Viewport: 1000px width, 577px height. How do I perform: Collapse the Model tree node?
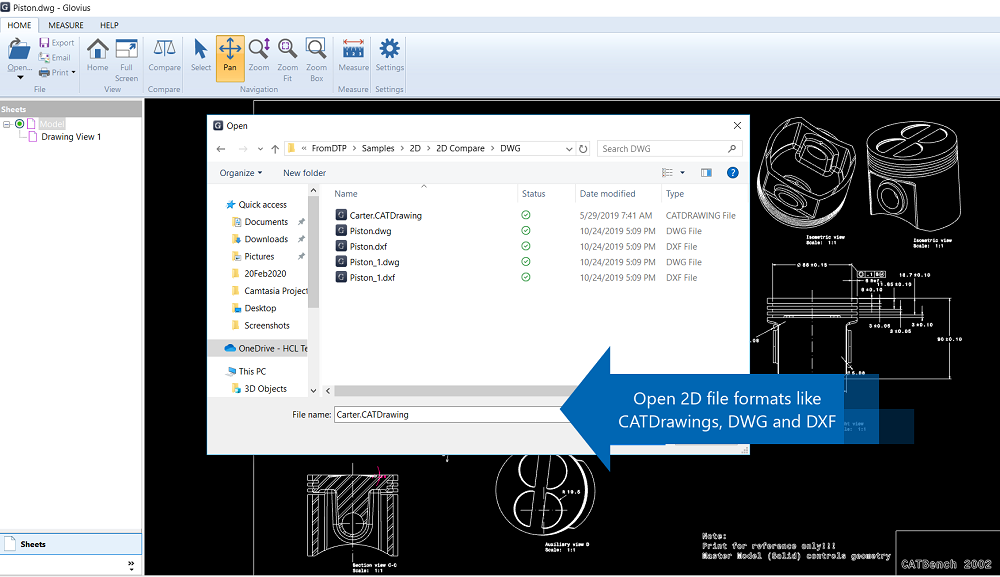click(7, 124)
